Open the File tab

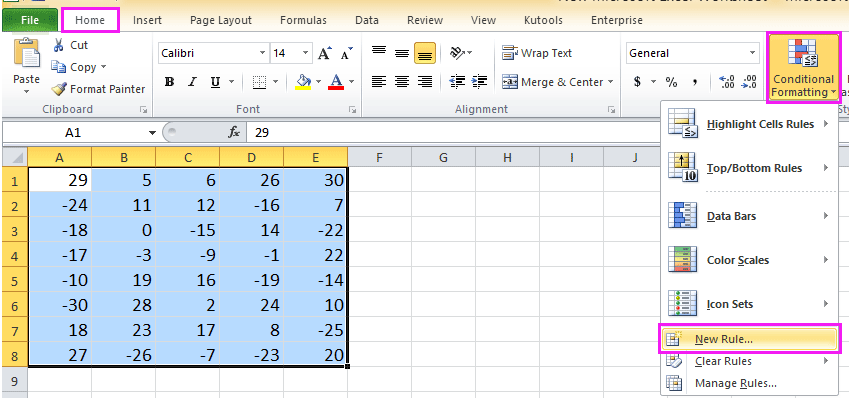pyautogui.click(x=30, y=21)
